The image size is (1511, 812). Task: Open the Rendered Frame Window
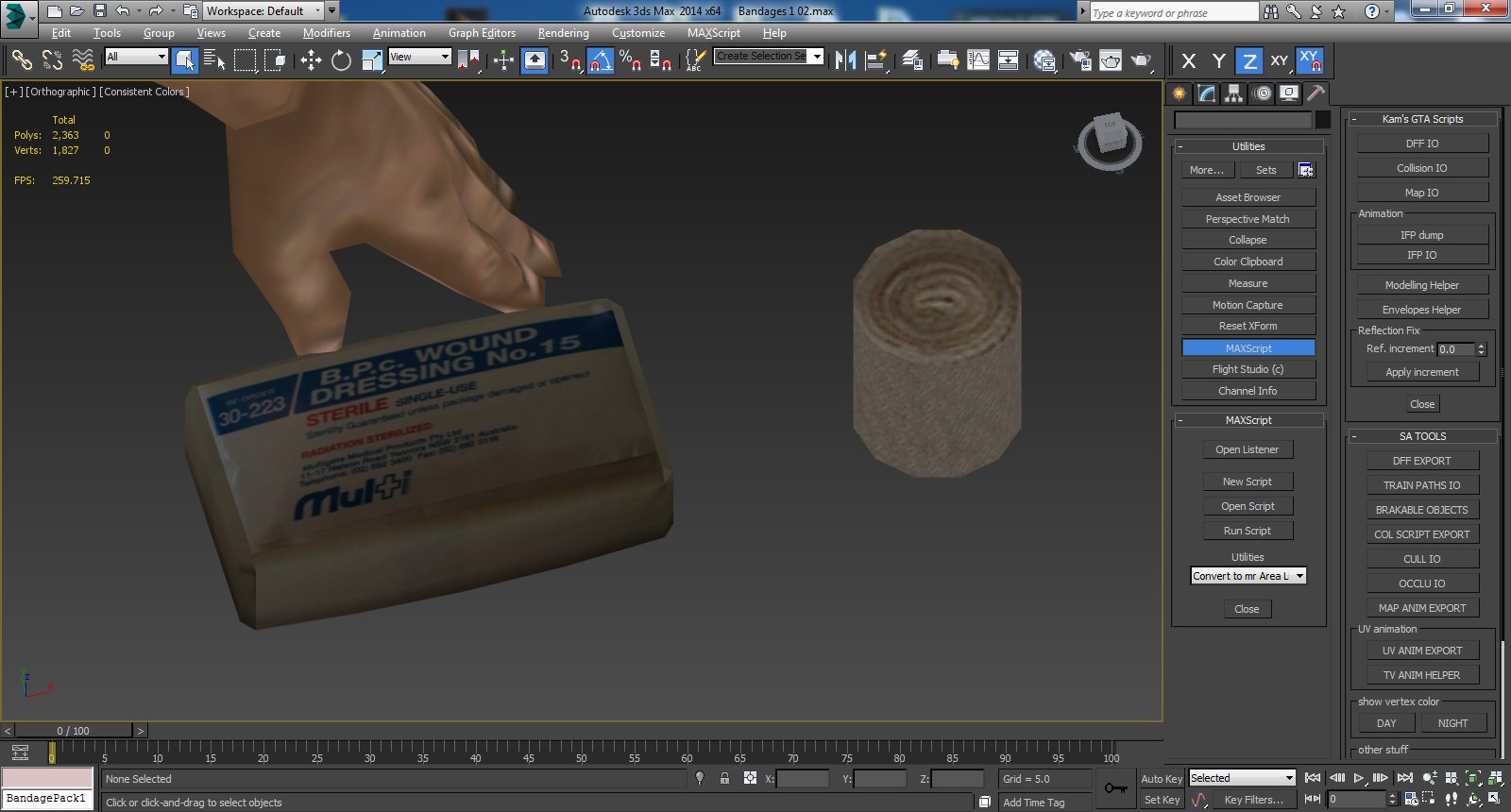click(1111, 60)
